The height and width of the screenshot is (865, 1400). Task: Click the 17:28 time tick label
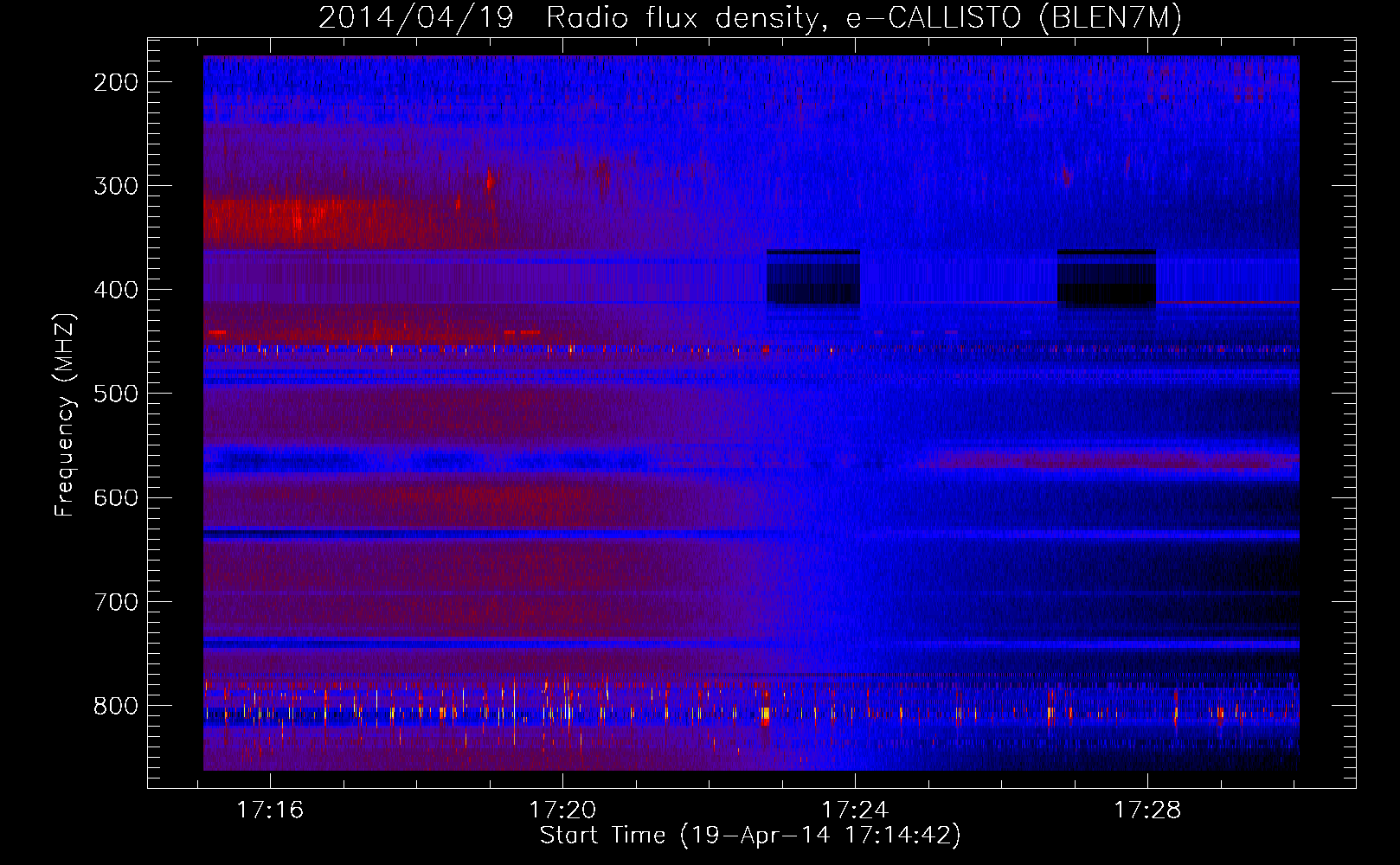pos(1147,810)
